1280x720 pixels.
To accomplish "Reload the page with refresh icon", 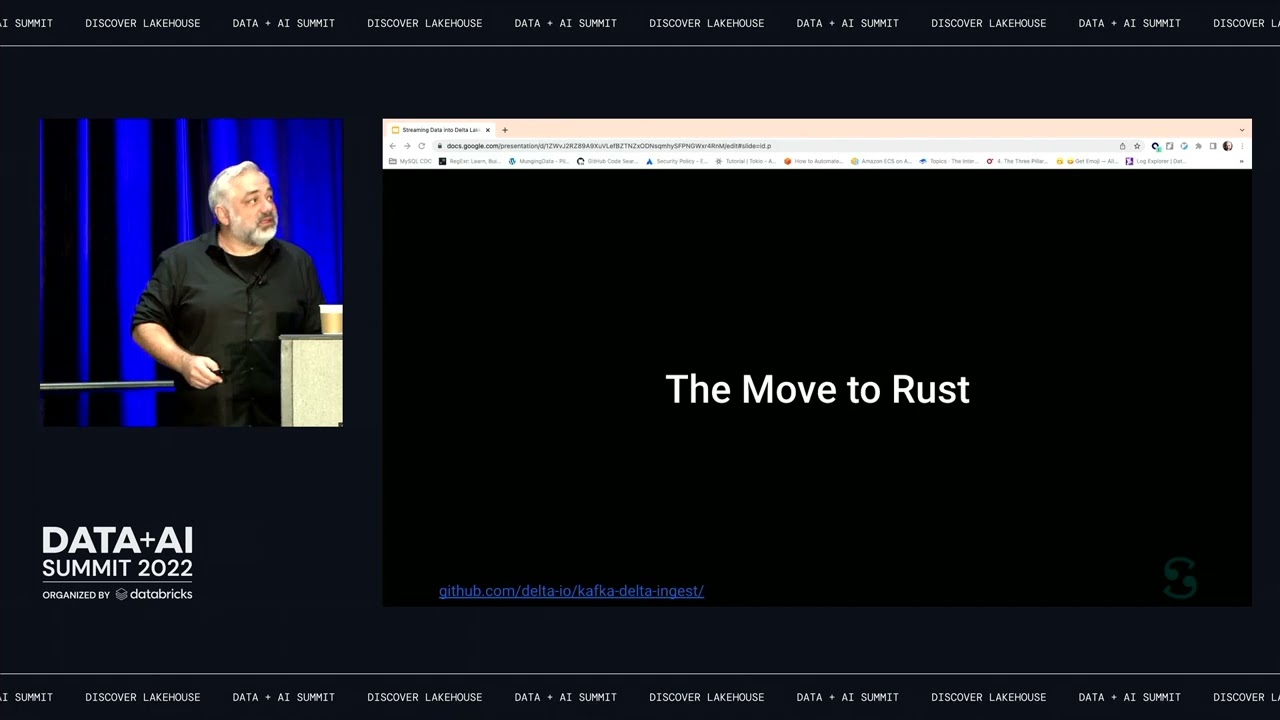I will [421, 146].
